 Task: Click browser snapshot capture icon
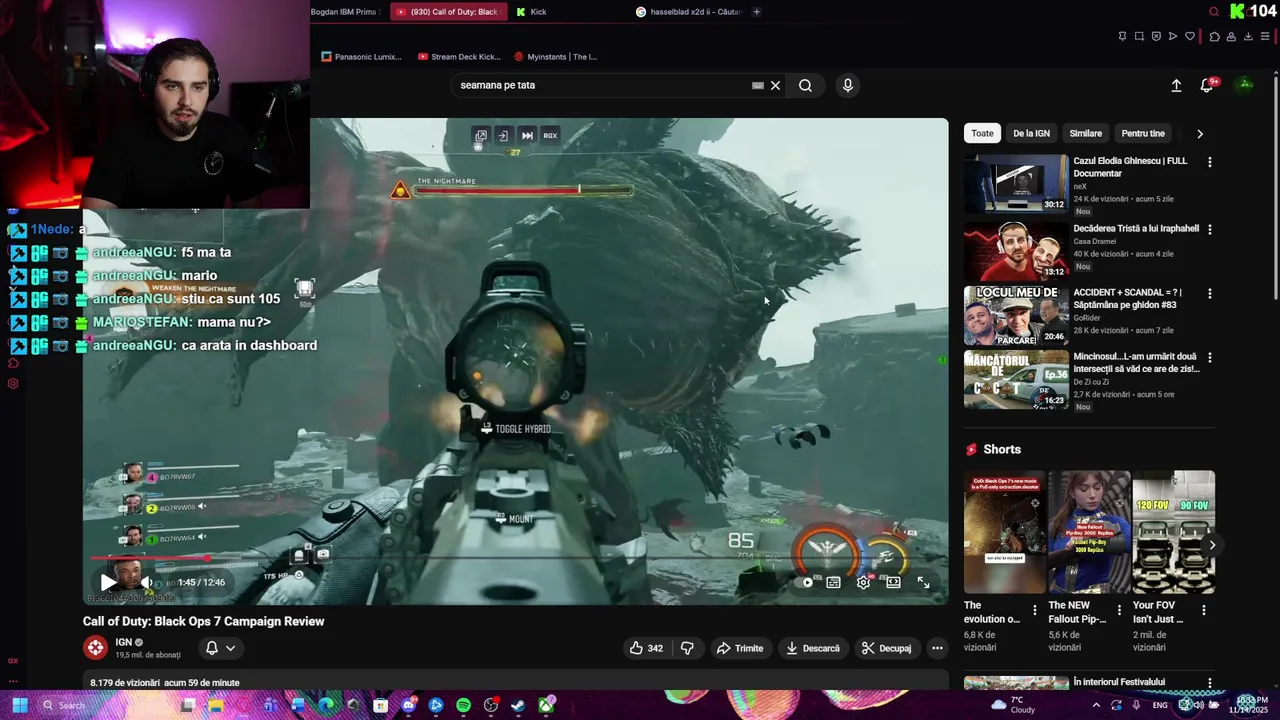coord(1139,37)
